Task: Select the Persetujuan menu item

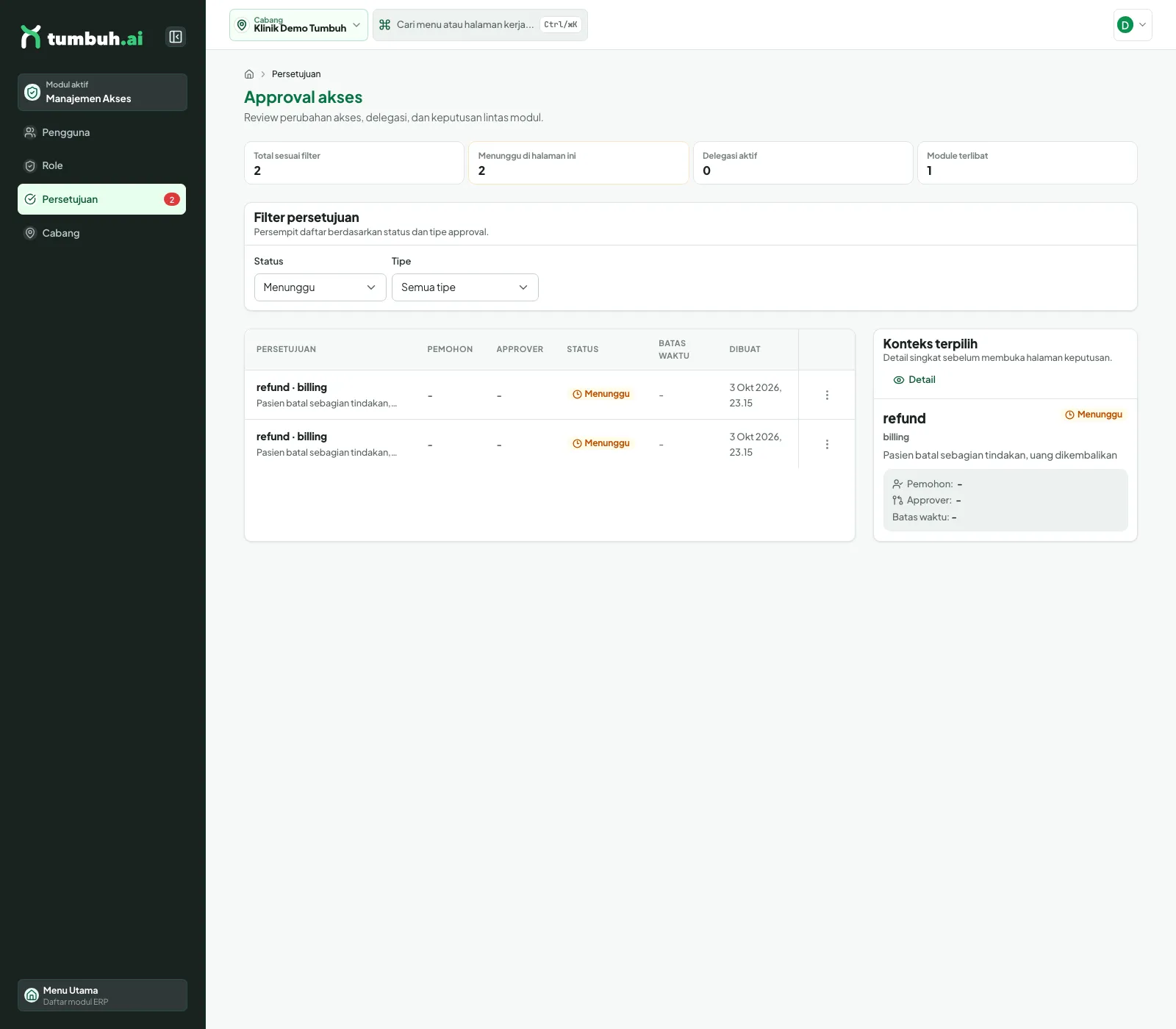Action: pos(101,199)
